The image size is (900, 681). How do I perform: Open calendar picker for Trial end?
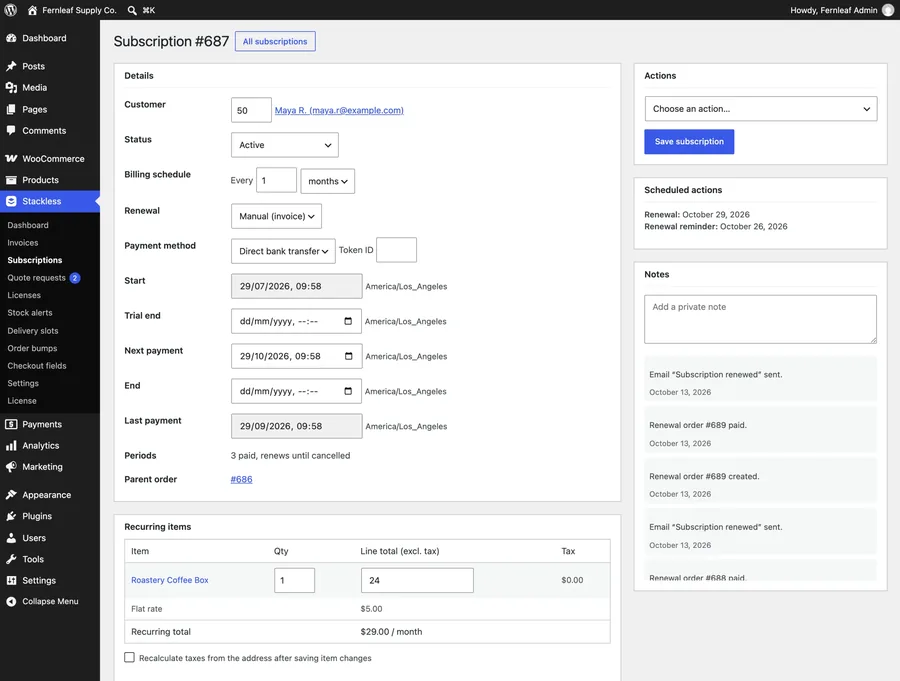pyautogui.click(x=348, y=321)
